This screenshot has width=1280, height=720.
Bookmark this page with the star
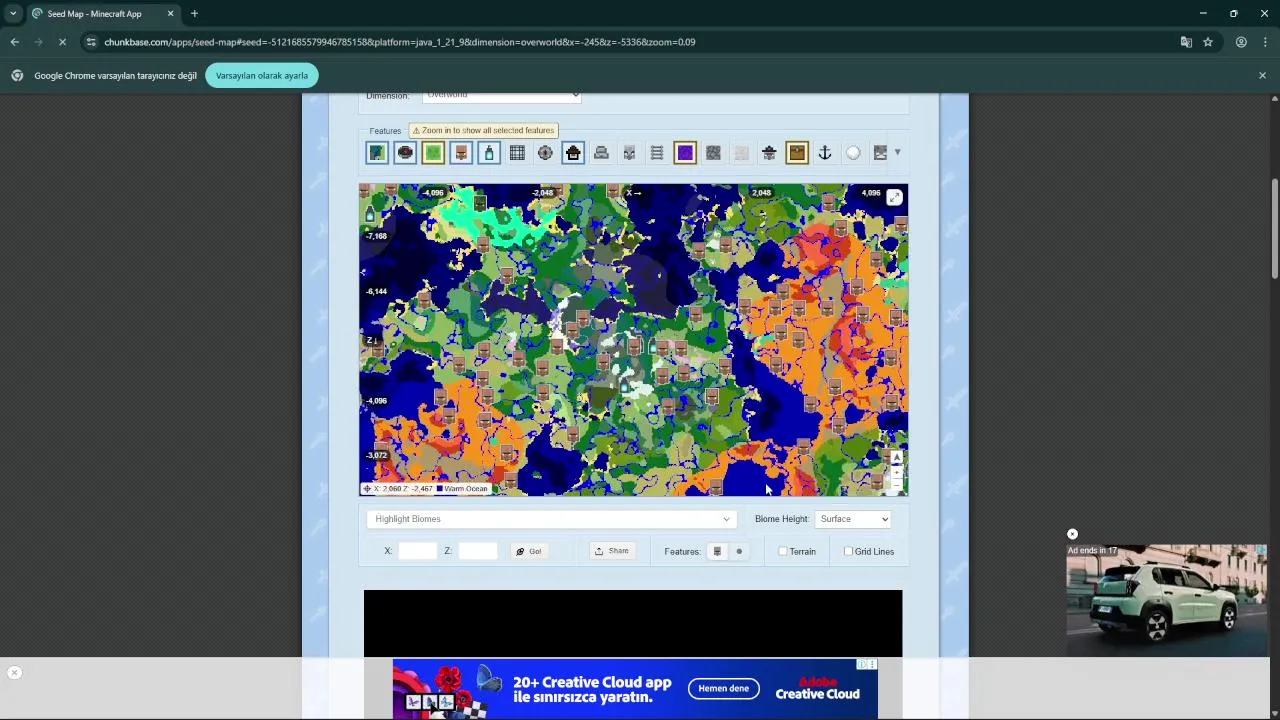click(1208, 42)
